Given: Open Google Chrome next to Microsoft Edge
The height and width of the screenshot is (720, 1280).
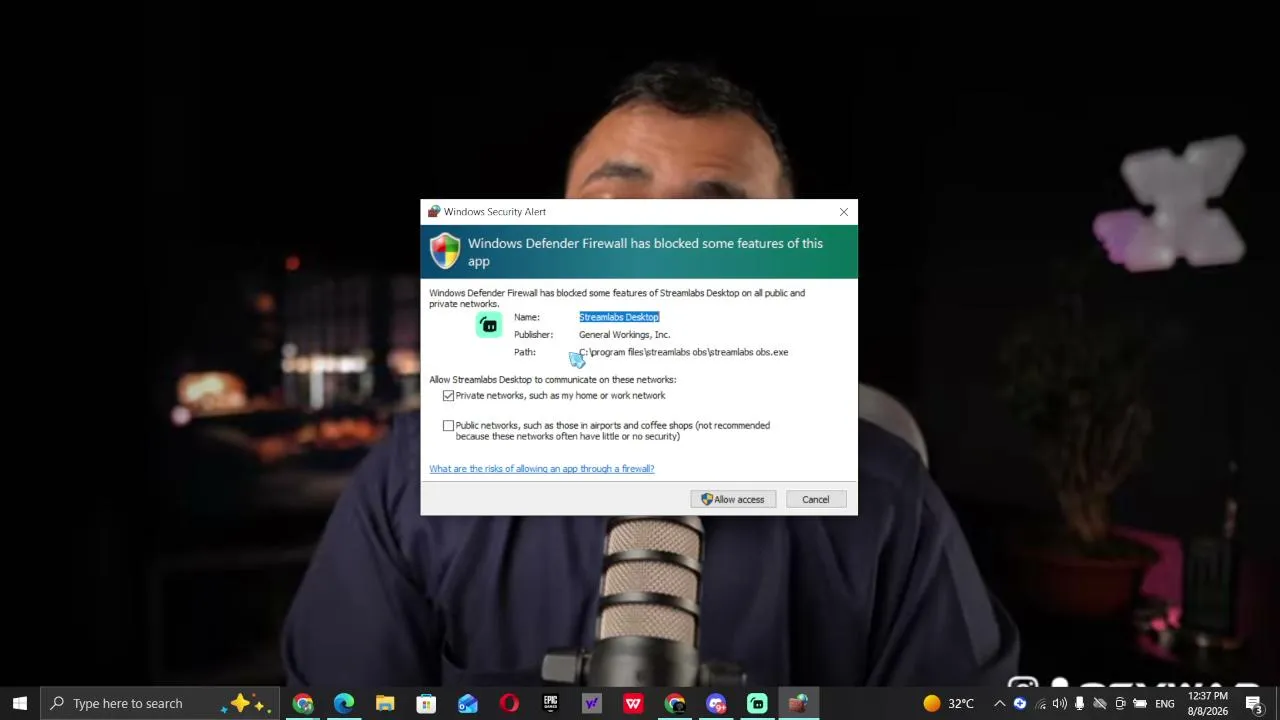Looking at the screenshot, I should (303, 703).
